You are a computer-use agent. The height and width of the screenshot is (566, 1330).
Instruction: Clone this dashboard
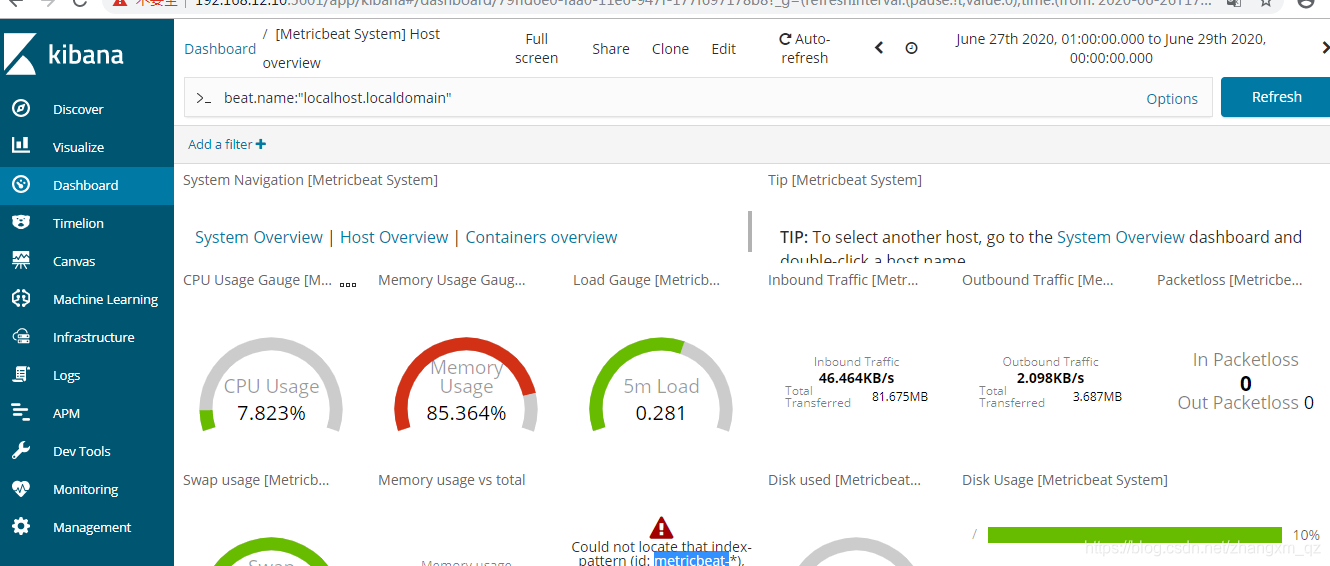670,48
